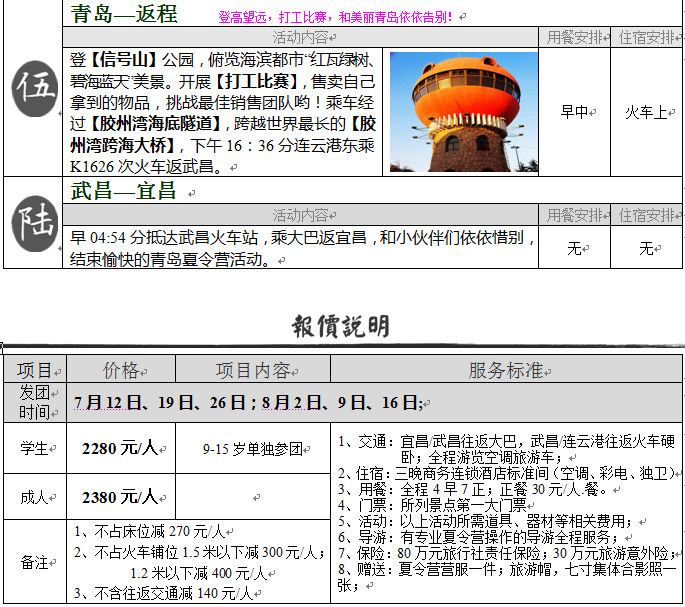Screen dimensions: 685x607
Task: Click the text 结束愉快的青岛夏令营活动
Action: pos(170,260)
